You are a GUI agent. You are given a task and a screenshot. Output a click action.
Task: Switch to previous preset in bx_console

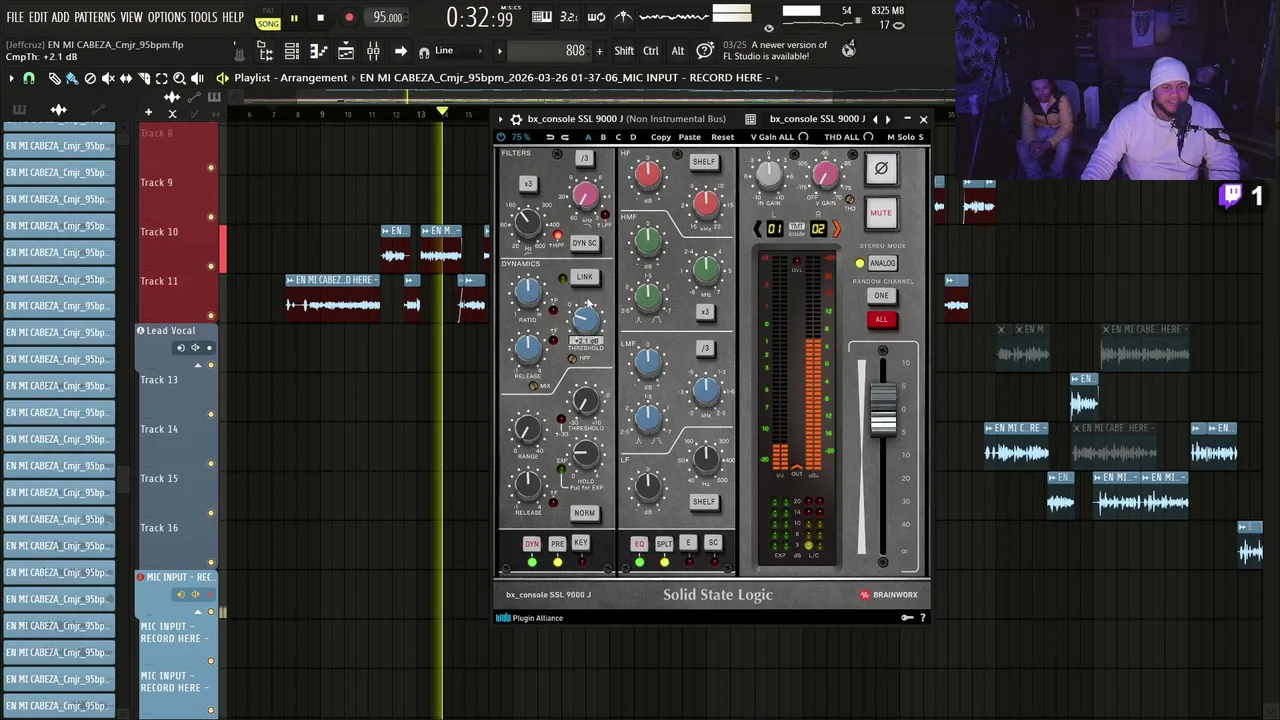(x=876, y=119)
